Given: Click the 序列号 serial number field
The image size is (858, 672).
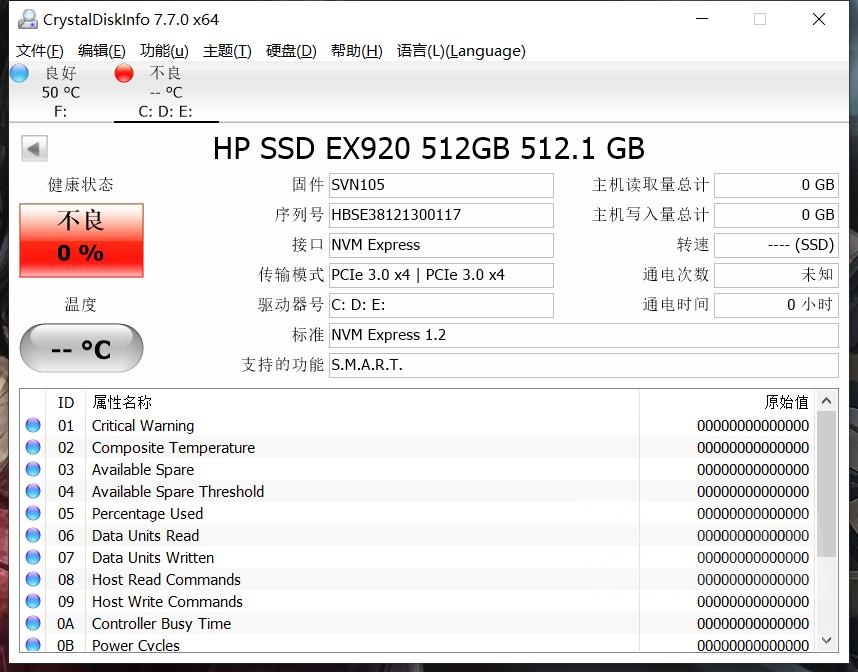Looking at the screenshot, I should pos(441,215).
